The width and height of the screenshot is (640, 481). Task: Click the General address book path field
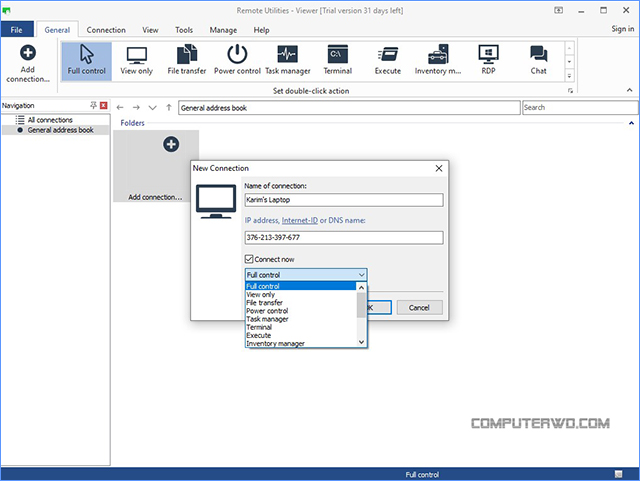point(349,108)
